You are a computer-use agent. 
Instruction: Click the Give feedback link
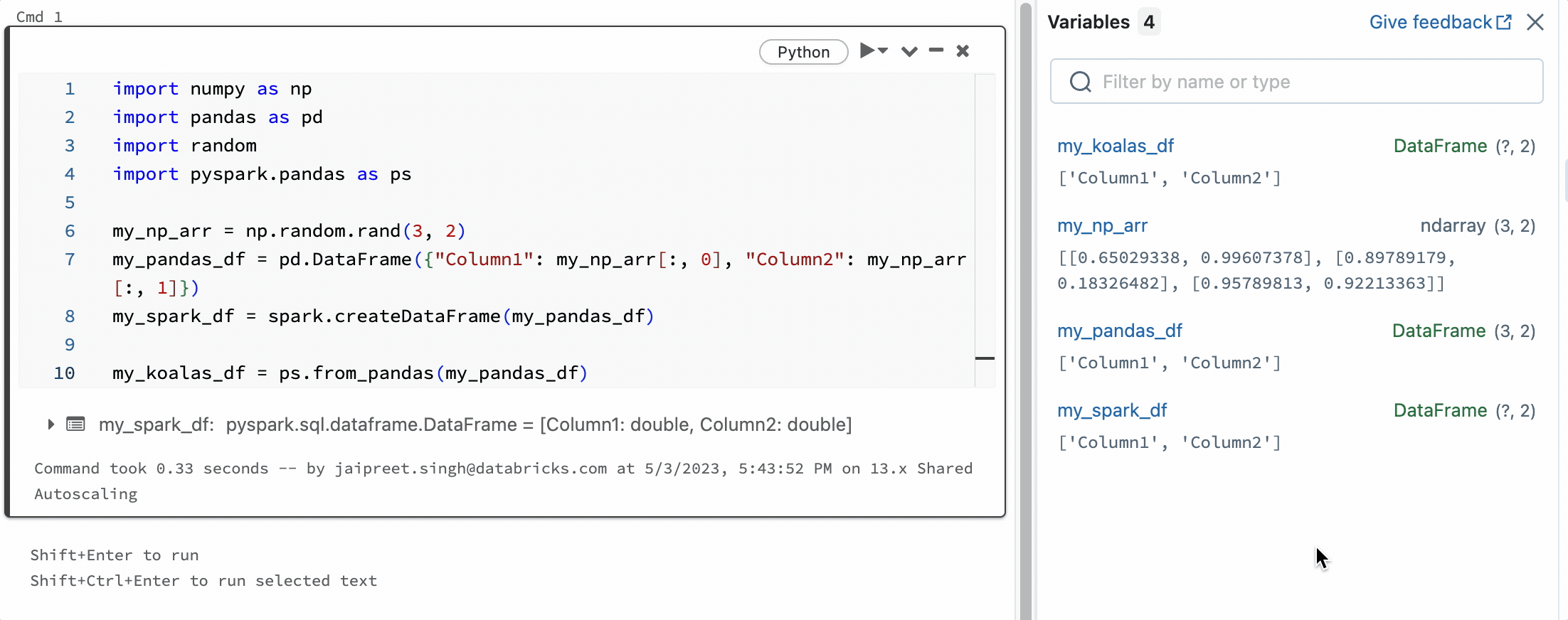click(x=1430, y=22)
